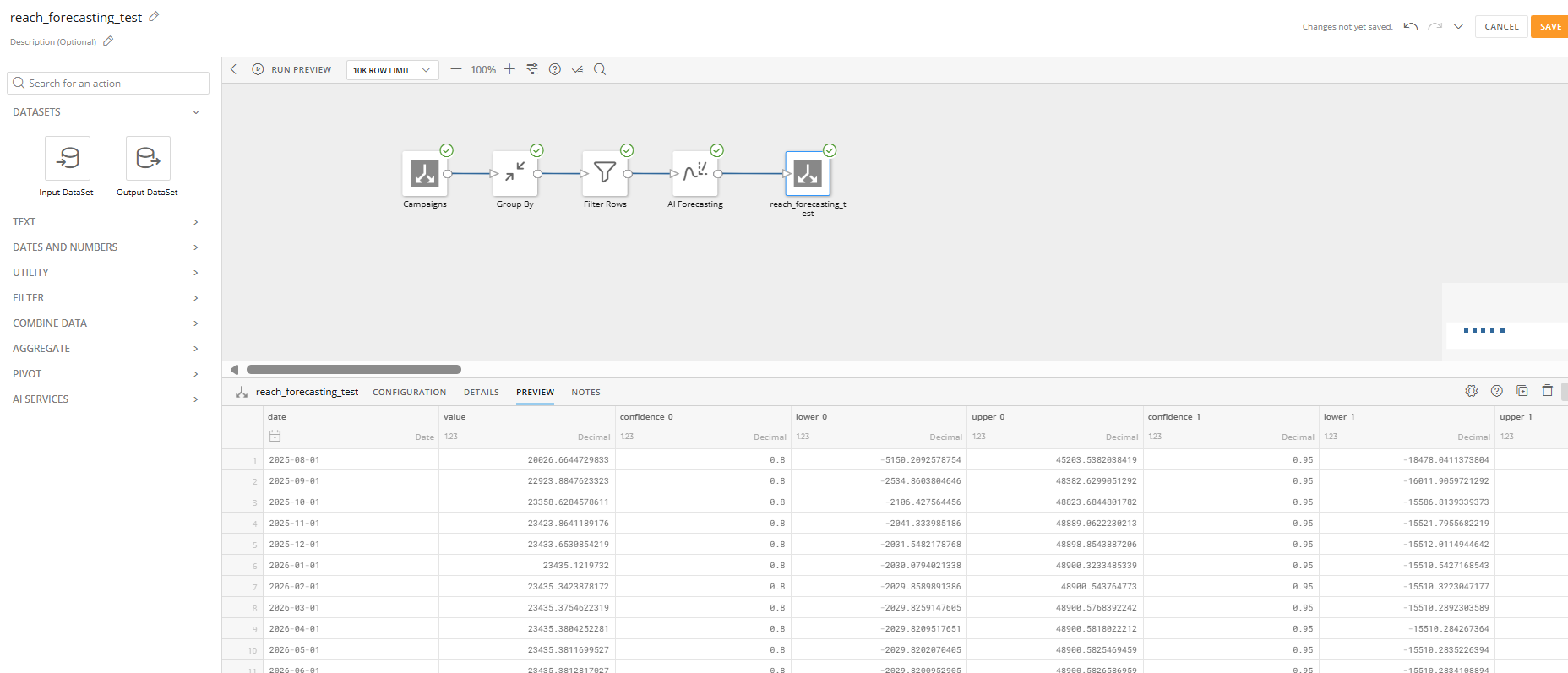Switch to the PREVIEW tab
Image resolution: width=1568 pixels, height=673 pixels.
click(536, 393)
